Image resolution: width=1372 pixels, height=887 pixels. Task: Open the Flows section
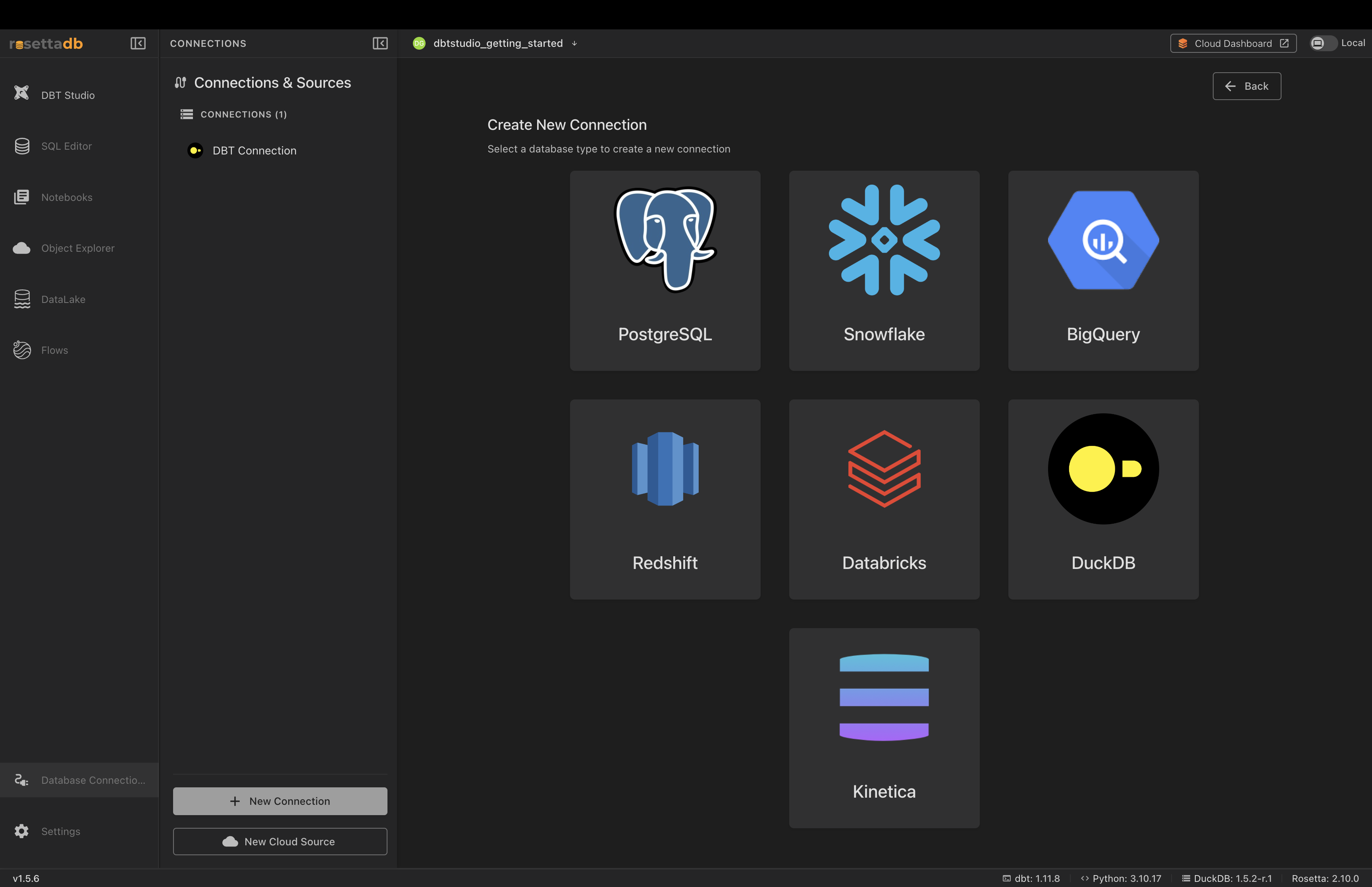point(79,350)
